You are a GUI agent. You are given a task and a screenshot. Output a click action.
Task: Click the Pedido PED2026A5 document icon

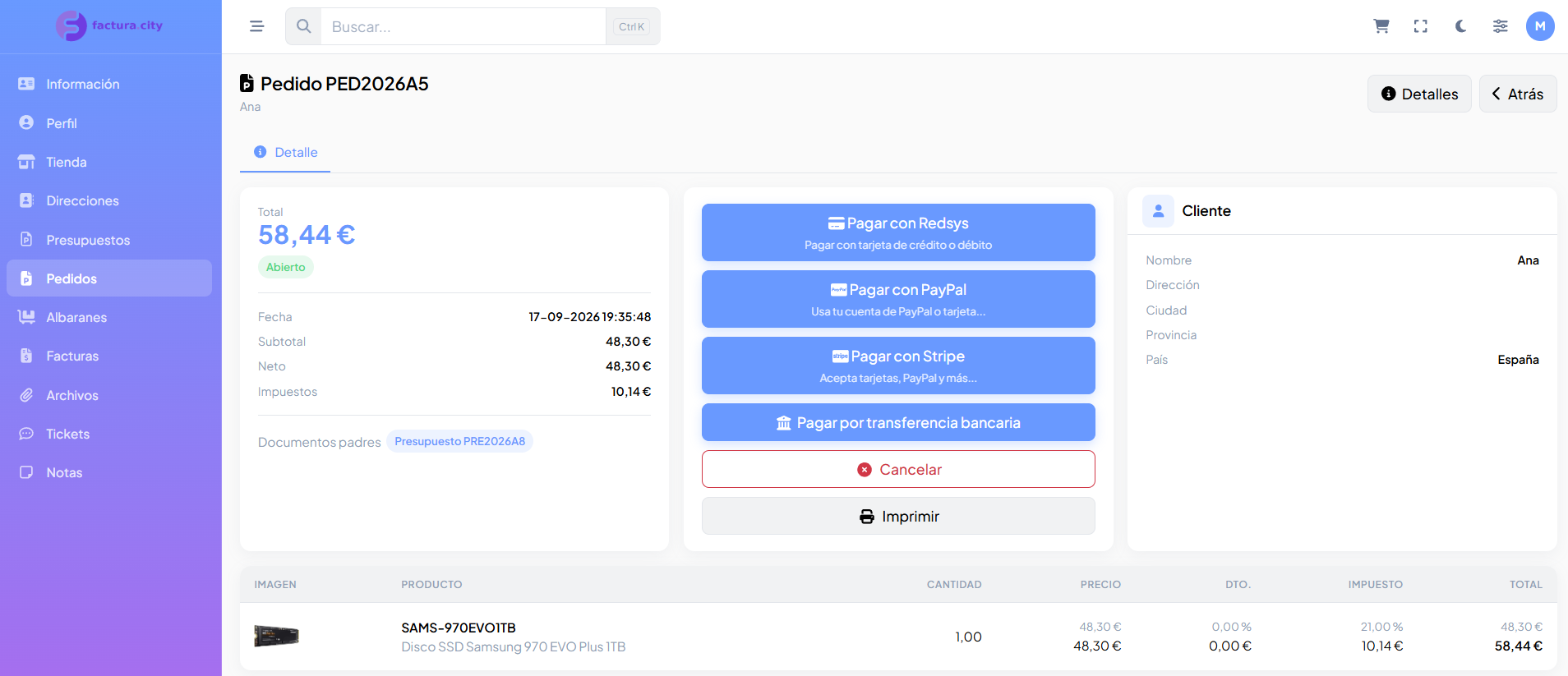(247, 83)
